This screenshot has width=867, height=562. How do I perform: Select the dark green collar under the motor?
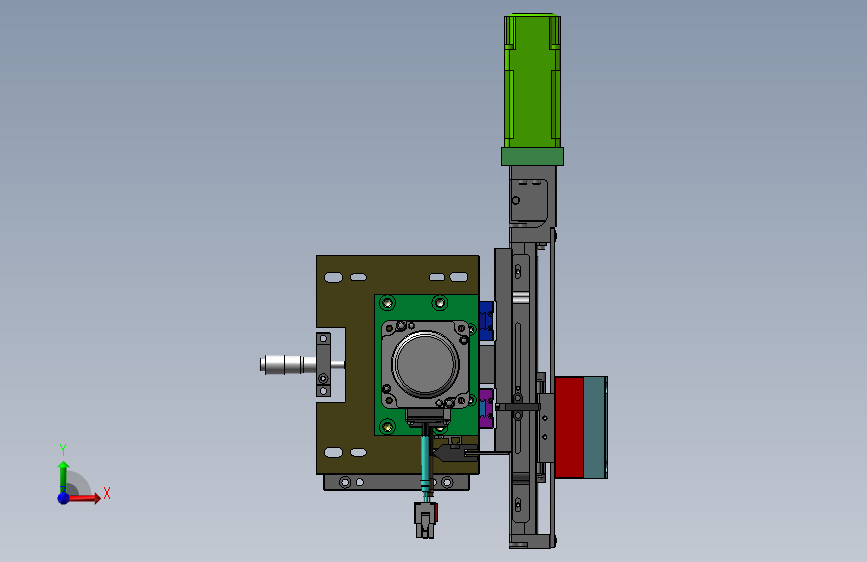tap(532, 157)
